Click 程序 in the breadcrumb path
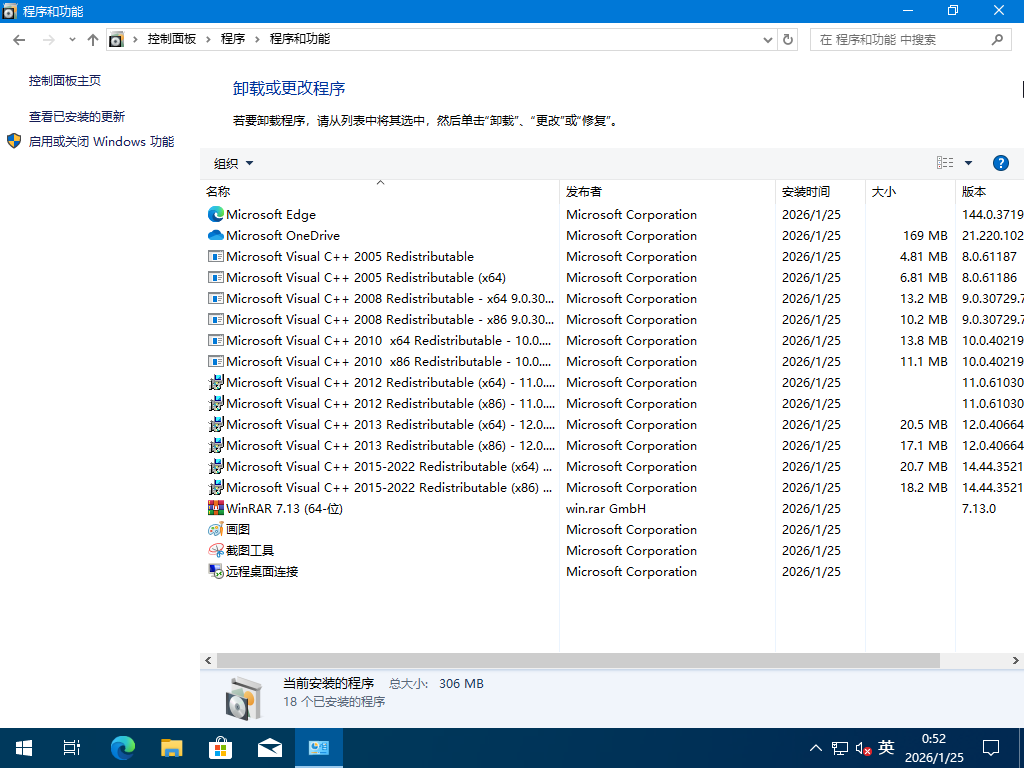This screenshot has width=1024, height=768. click(x=234, y=40)
